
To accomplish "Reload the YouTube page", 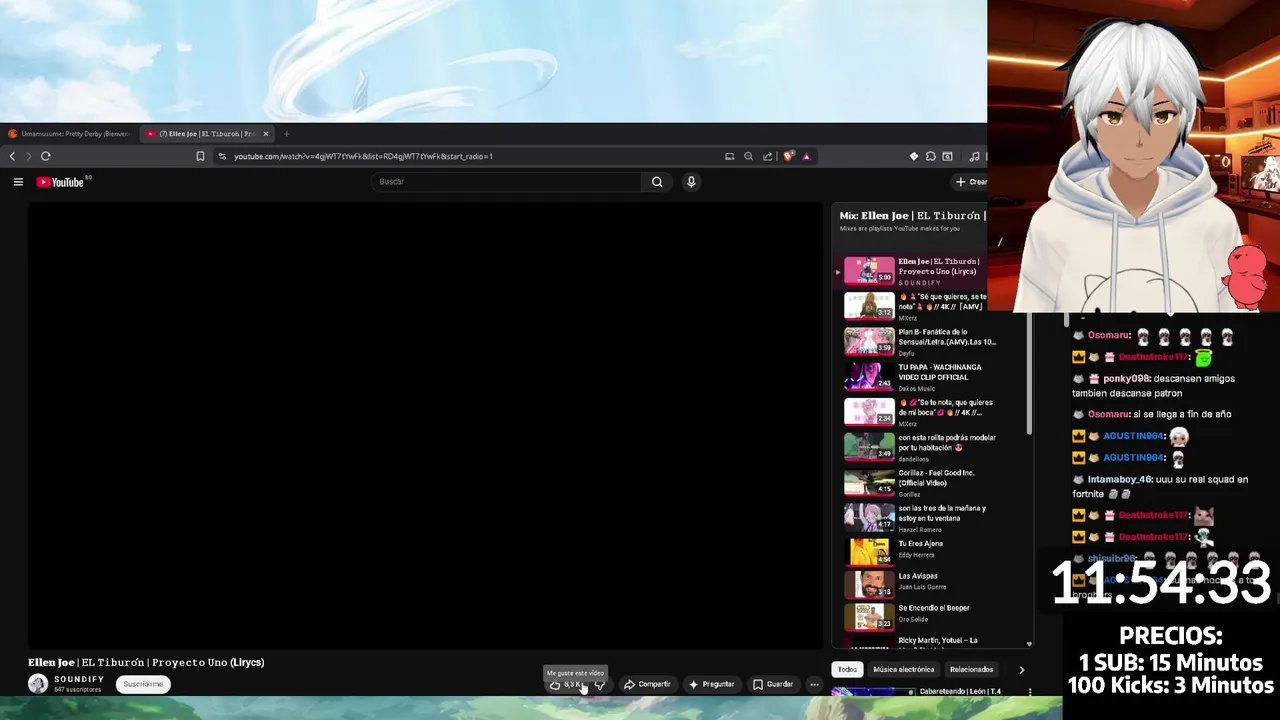I will (x=46, y=156).
